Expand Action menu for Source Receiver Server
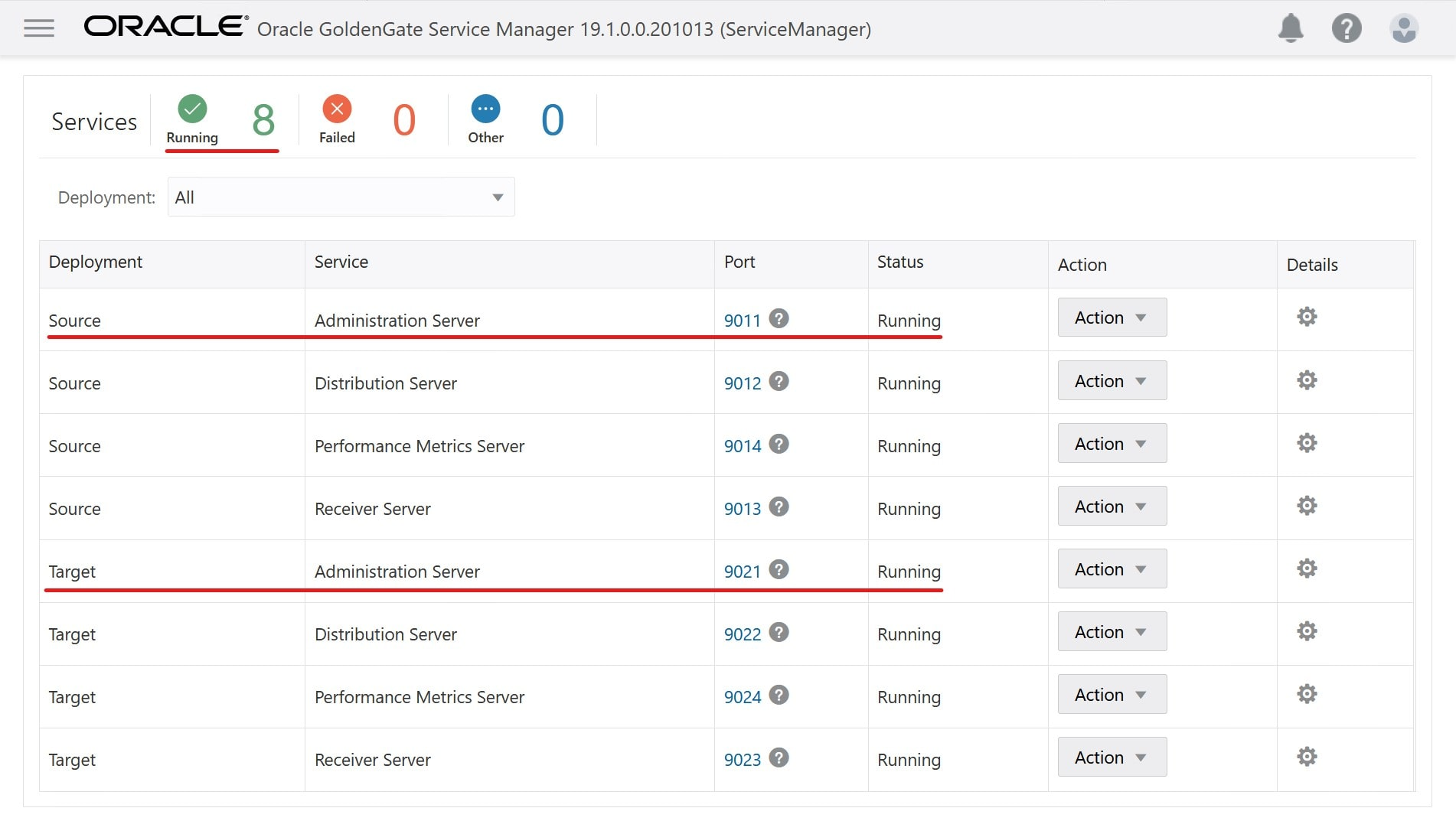The height and width of the screenshot is (821, 1456). (1112, 507)
